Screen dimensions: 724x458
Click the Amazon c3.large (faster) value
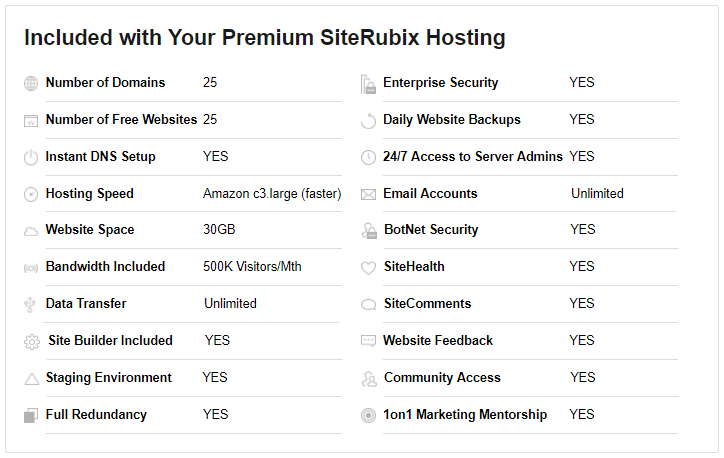pos(272,193)
